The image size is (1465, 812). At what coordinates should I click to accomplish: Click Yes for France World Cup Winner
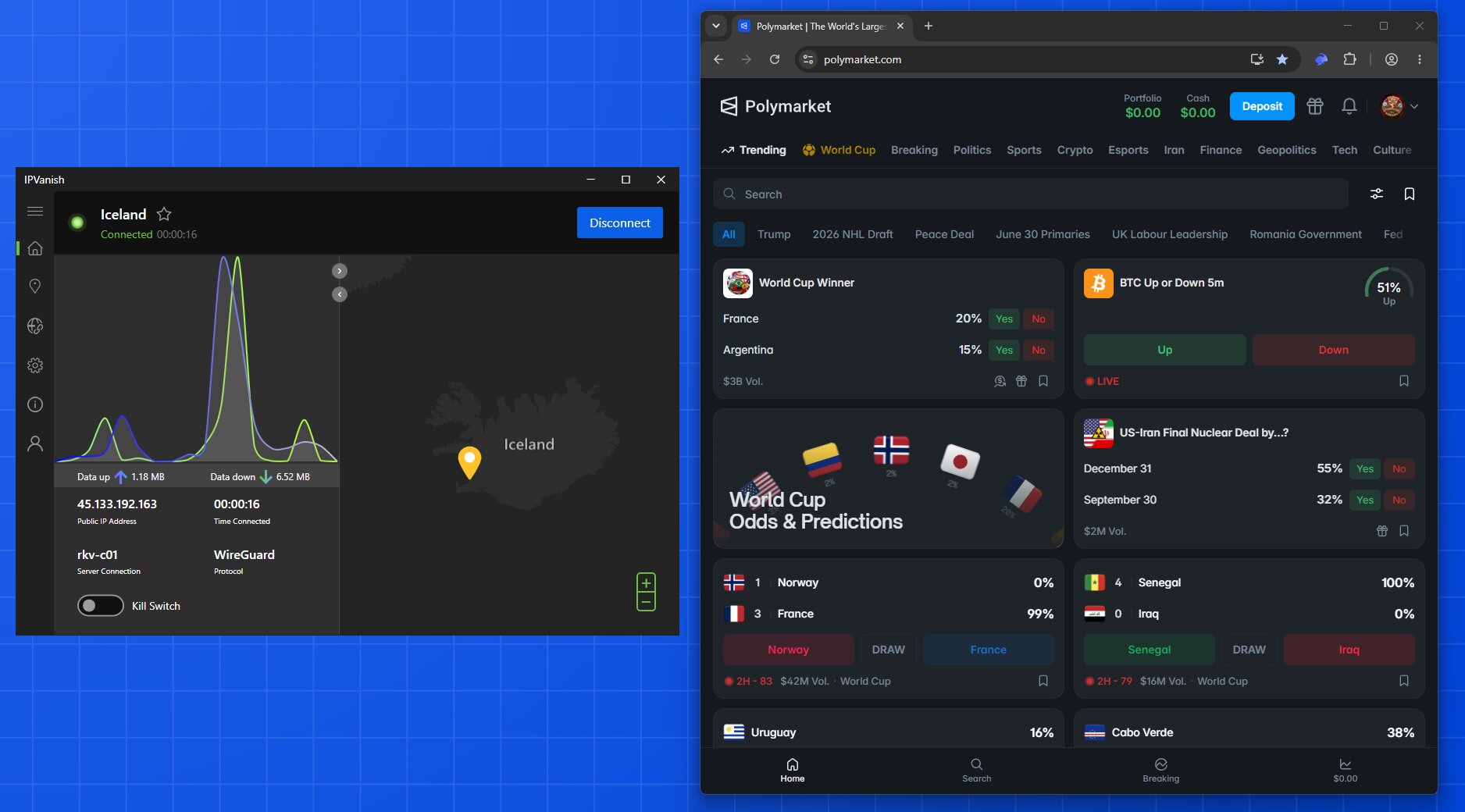click(x=1004, y=319)
